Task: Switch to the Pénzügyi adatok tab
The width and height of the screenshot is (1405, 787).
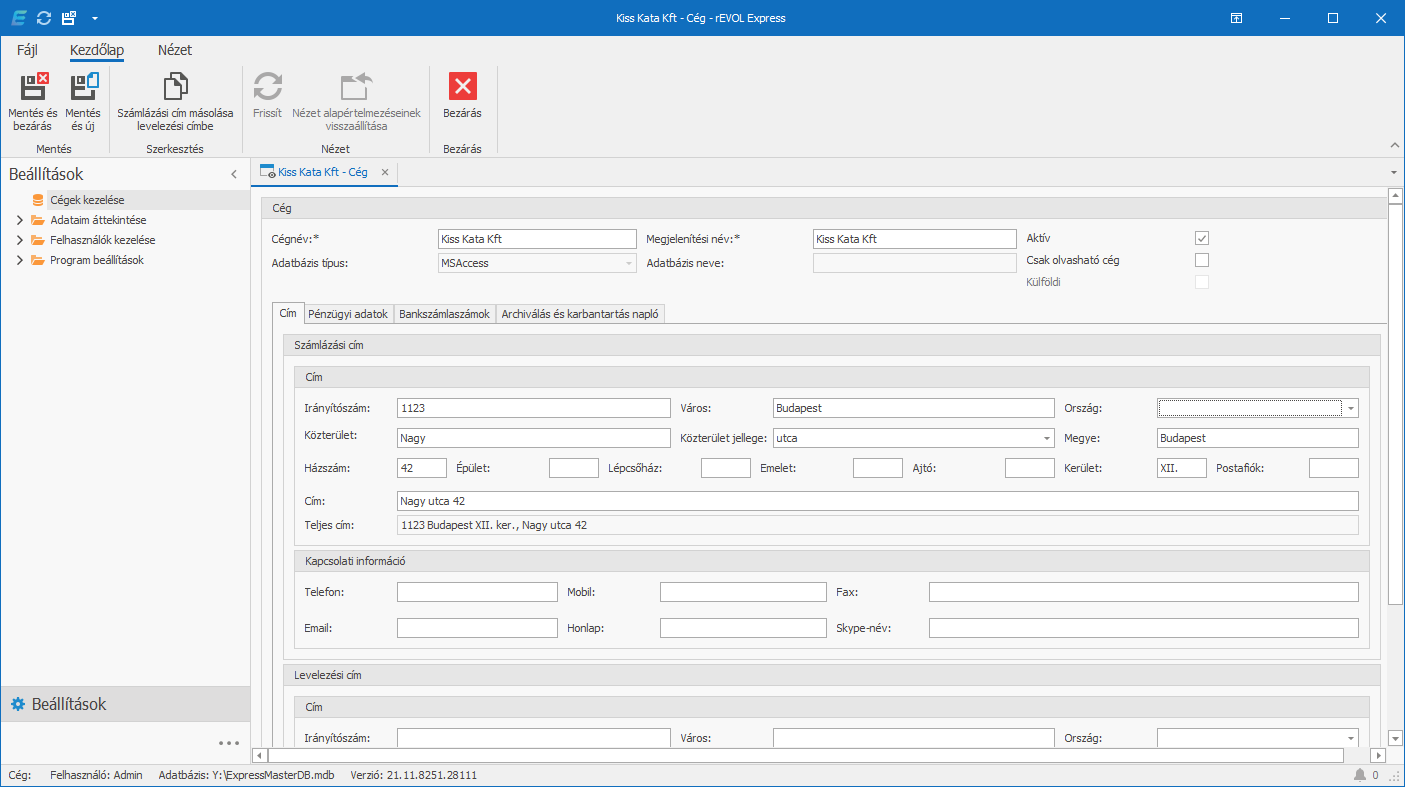Action: coord(348,314)
